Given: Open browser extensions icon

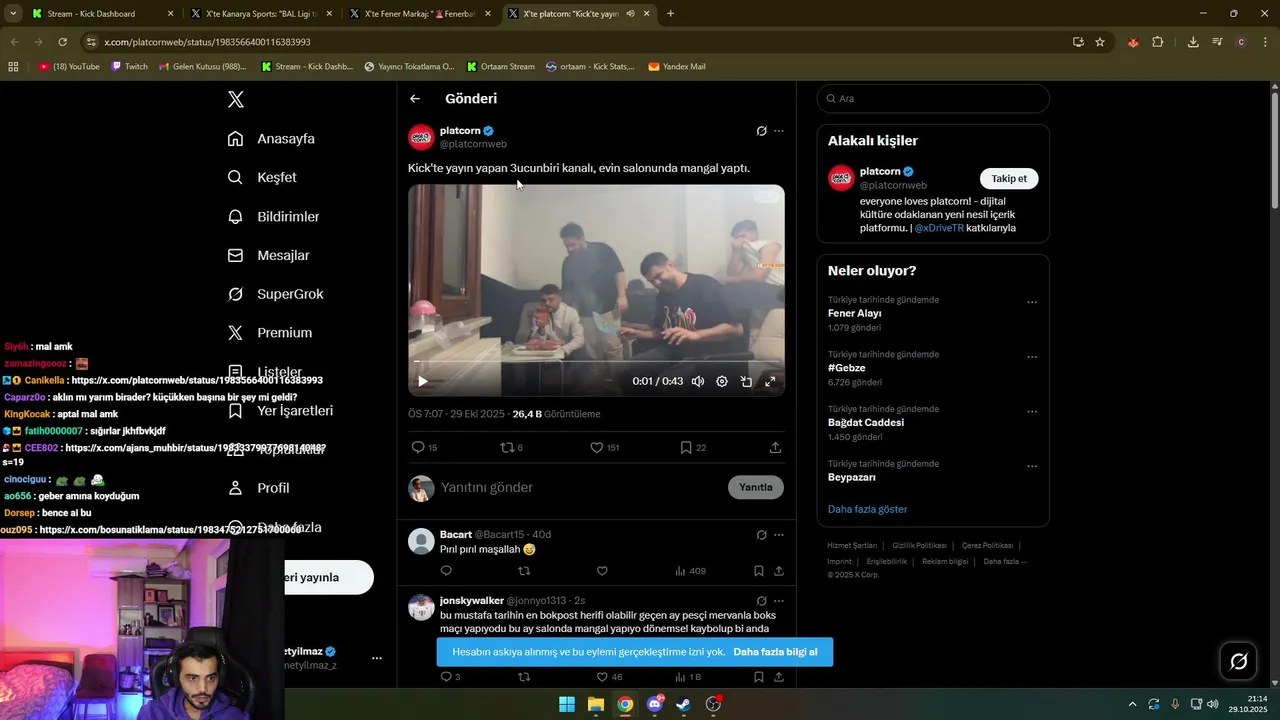Looking at the screenshot, I should (x=1158, y=42).
